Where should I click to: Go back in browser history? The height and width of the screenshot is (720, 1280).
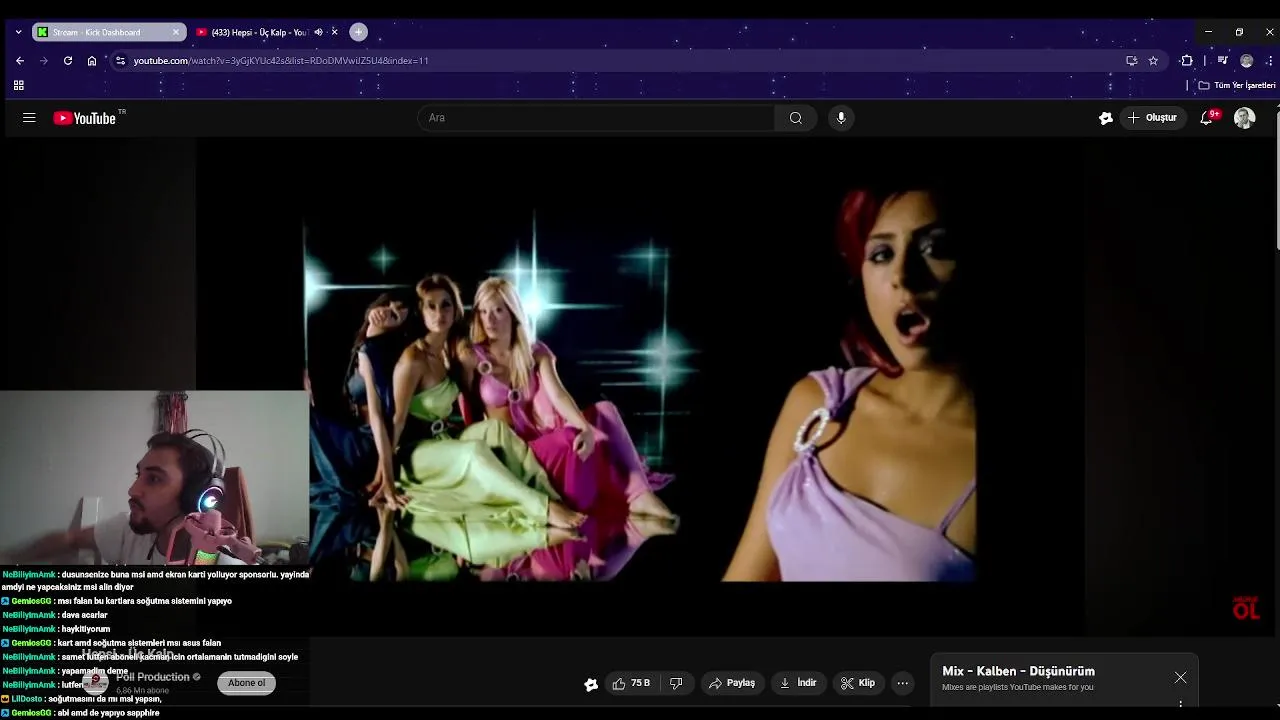click(19, 60)
